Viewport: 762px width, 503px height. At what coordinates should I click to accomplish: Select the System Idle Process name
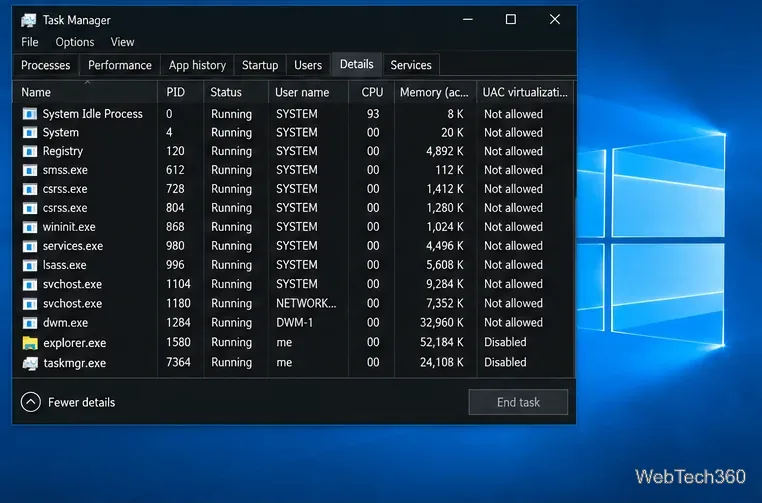click(x=92, y=114)
